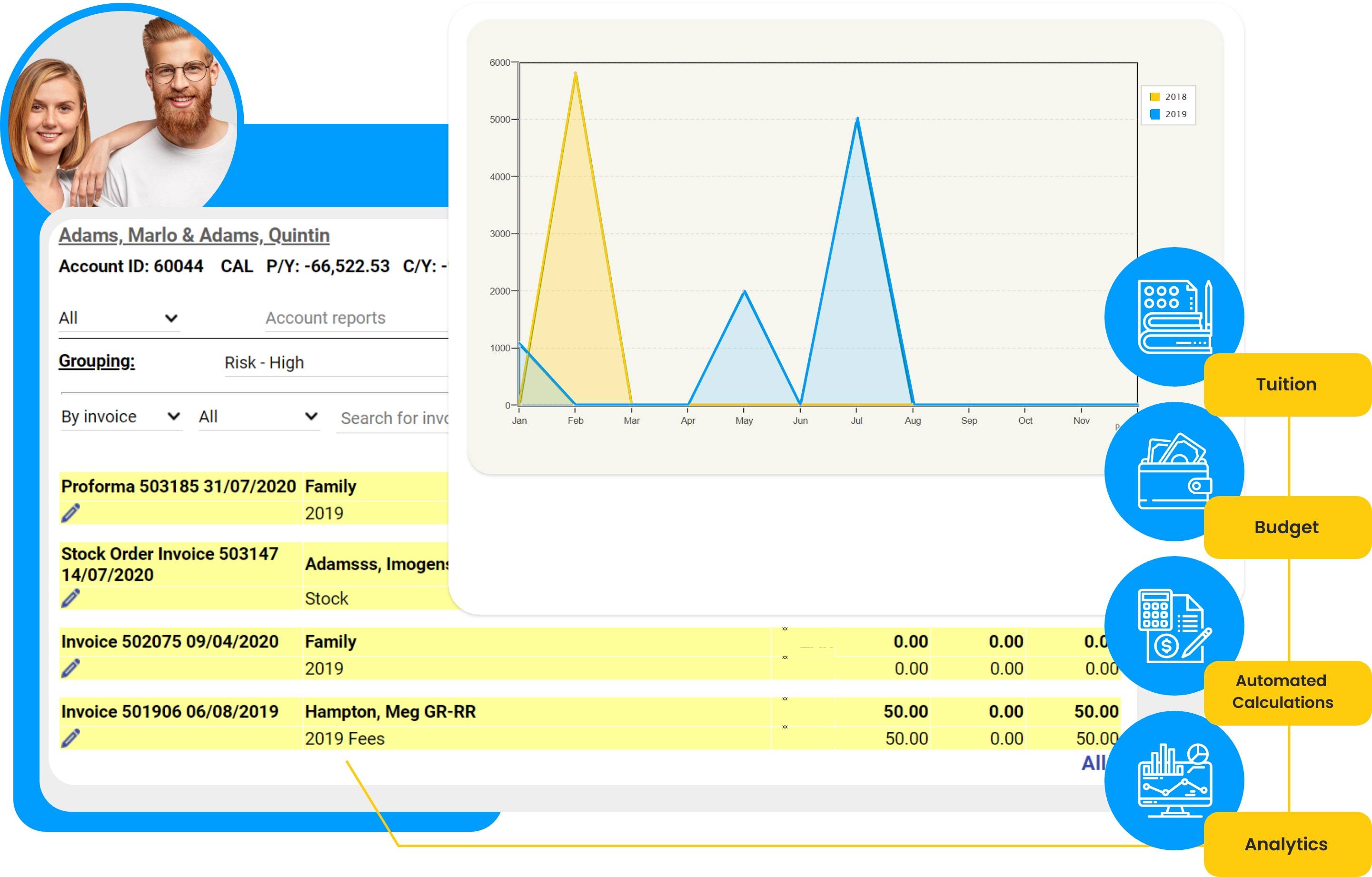Click the Analytics monitor chart icon

pyautogui.click(x=1173, y=779)
